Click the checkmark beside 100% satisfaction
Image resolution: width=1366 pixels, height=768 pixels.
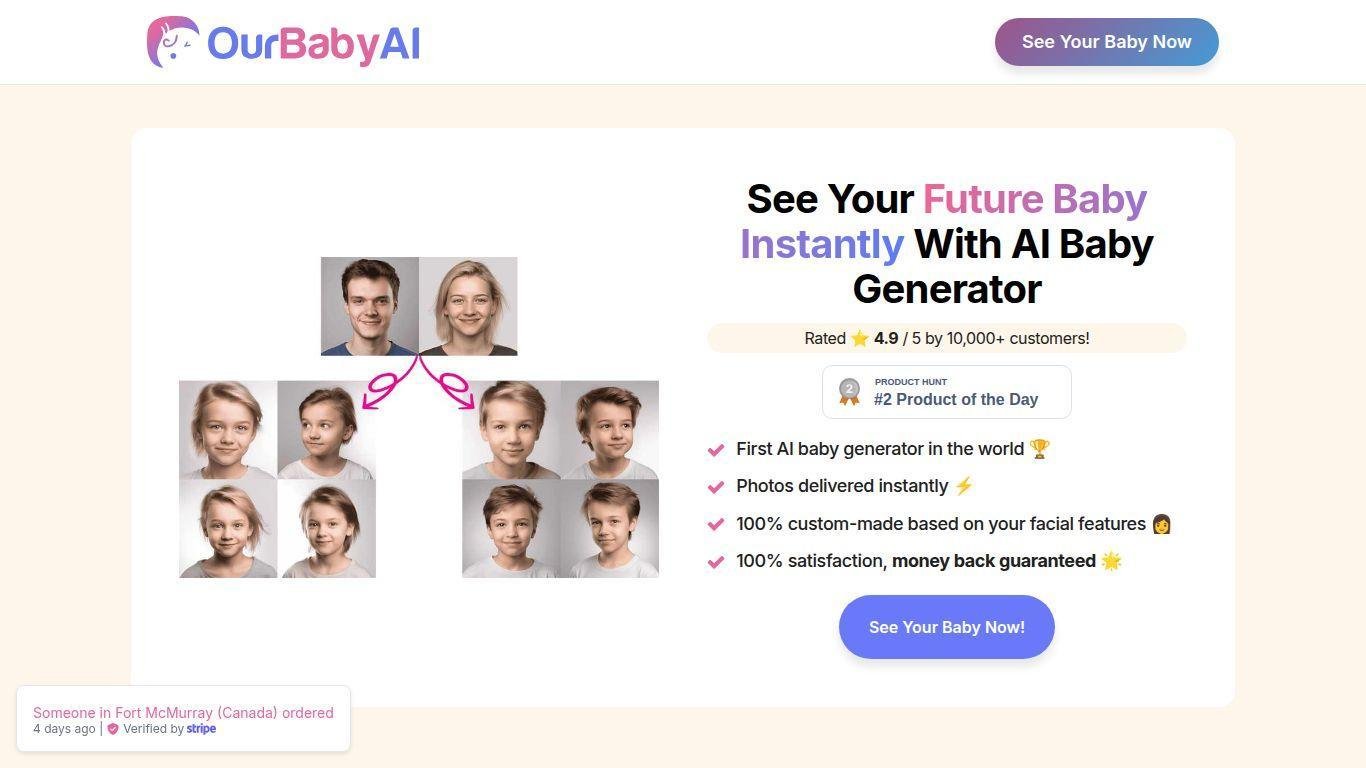(715, 562)
